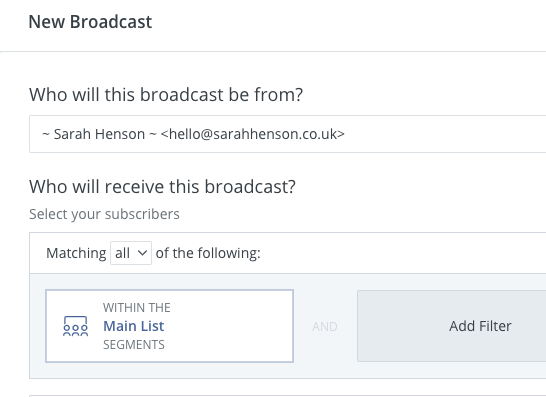Click the 'of the following:' text

tap(208, 253)
